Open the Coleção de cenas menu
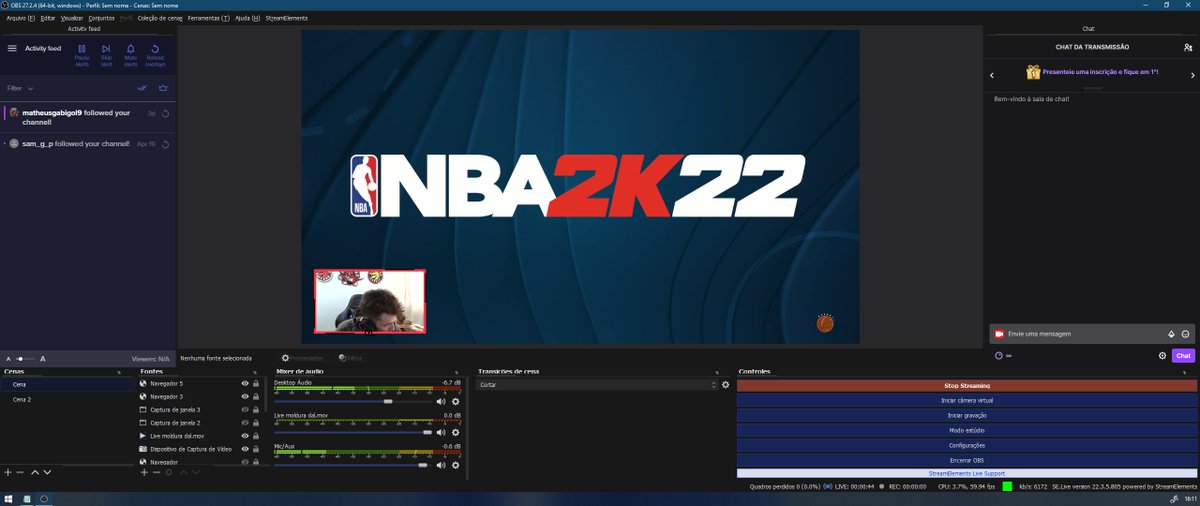 tap(159, 18)
